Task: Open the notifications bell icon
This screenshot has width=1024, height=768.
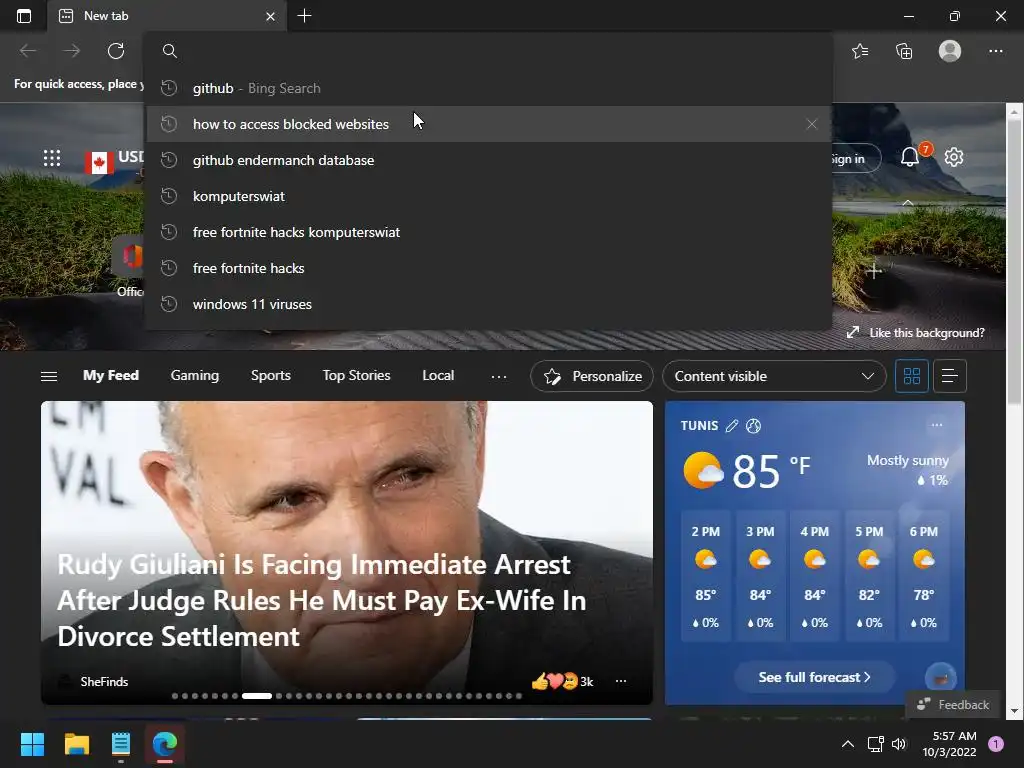Action: point(910,157)
